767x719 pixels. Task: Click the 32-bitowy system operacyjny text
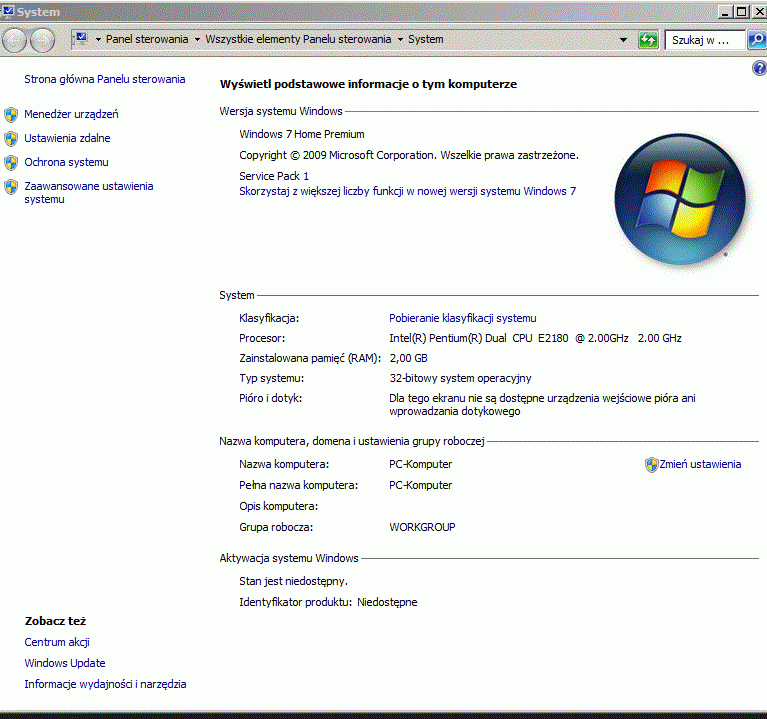click(460, 379)
